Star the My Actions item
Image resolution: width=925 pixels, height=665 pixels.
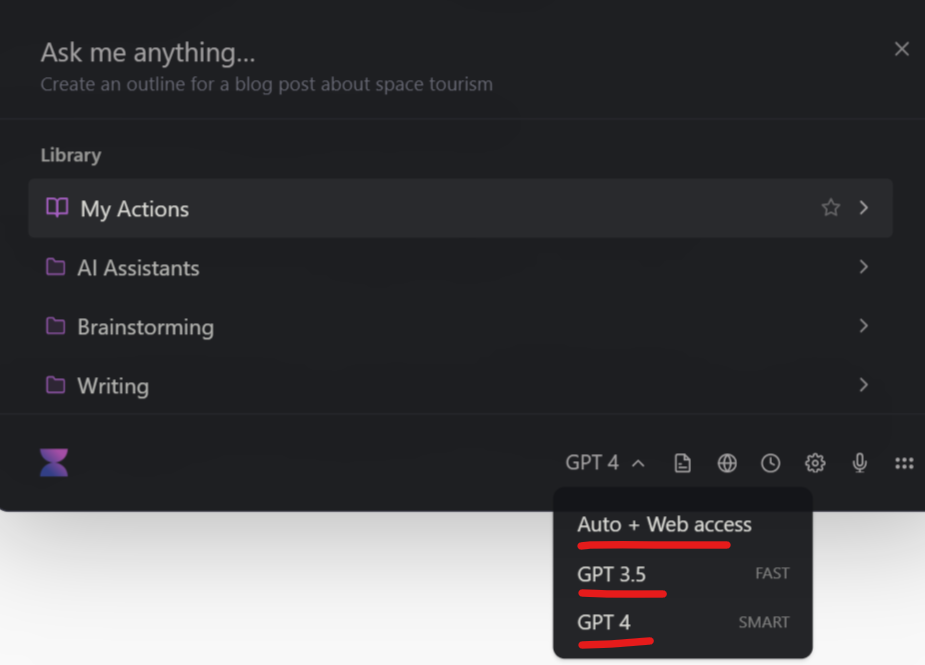point(830,208)
